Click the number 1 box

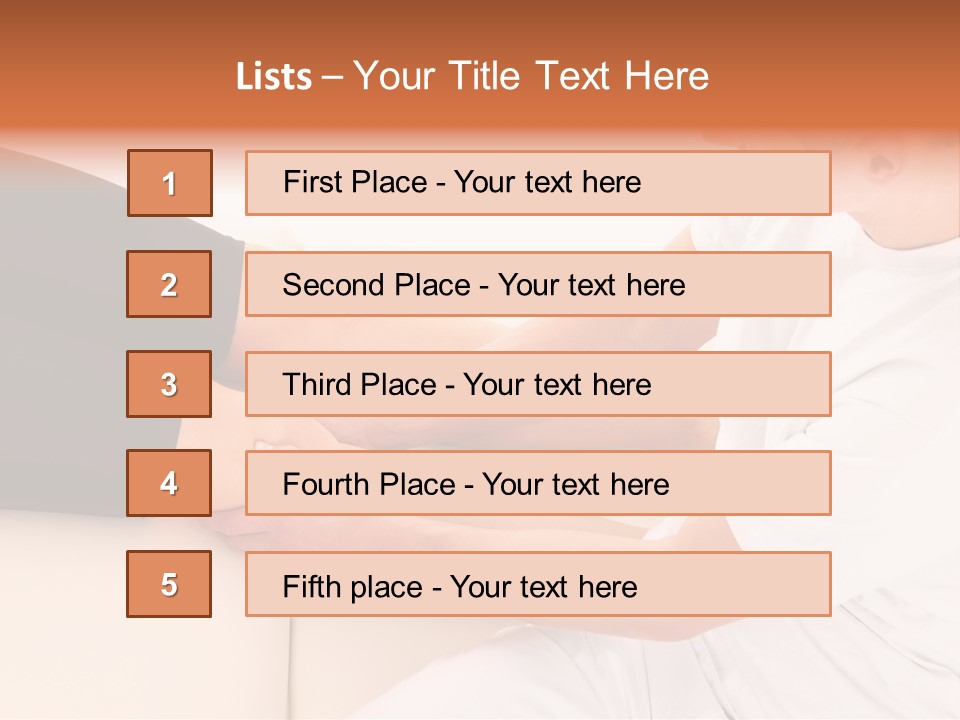170,183
